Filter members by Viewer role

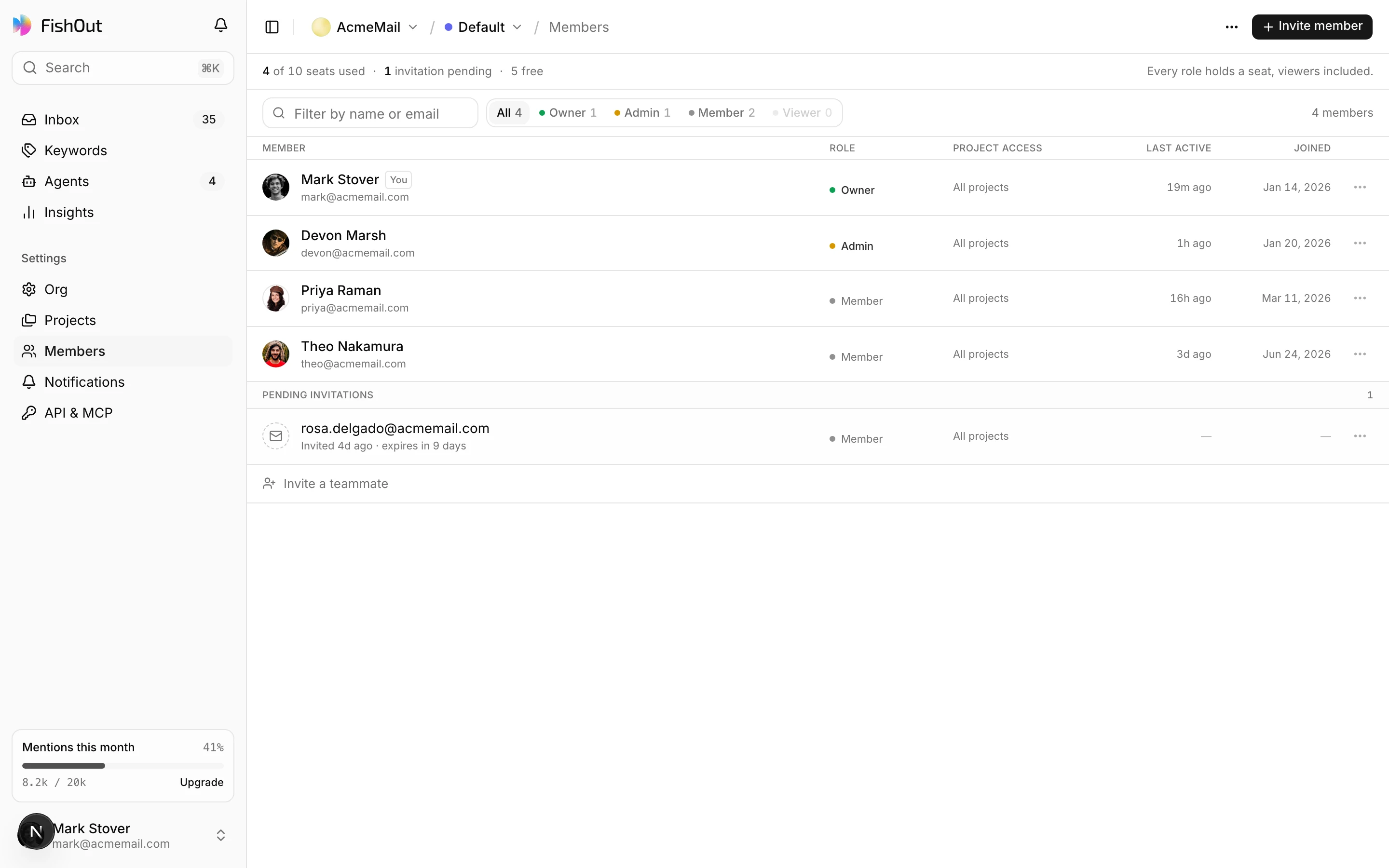pyautogui.click(x=803, y=112)
